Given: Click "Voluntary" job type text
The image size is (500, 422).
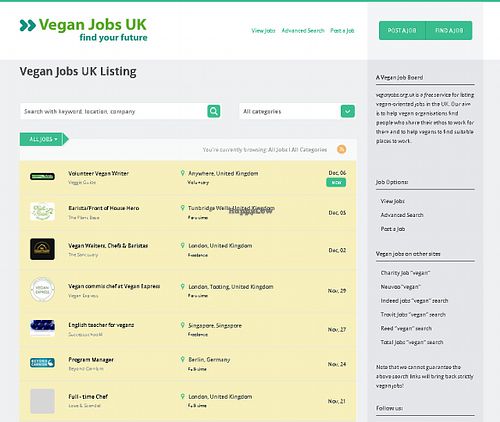Looking at the screenshot, I should point(198,182).
